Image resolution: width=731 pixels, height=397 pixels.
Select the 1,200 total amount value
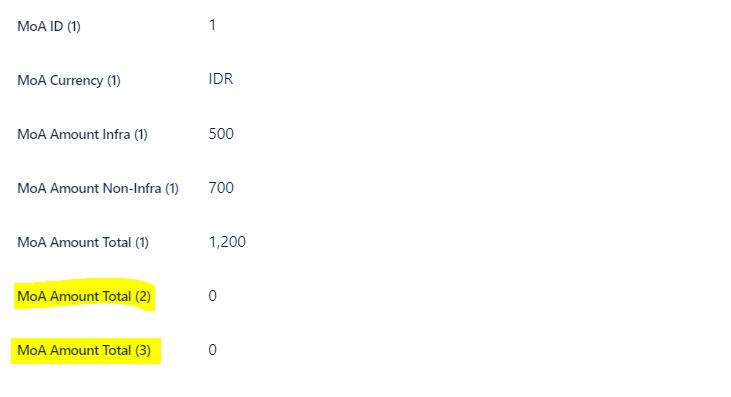pyautogui.click(x=227, y=242)
